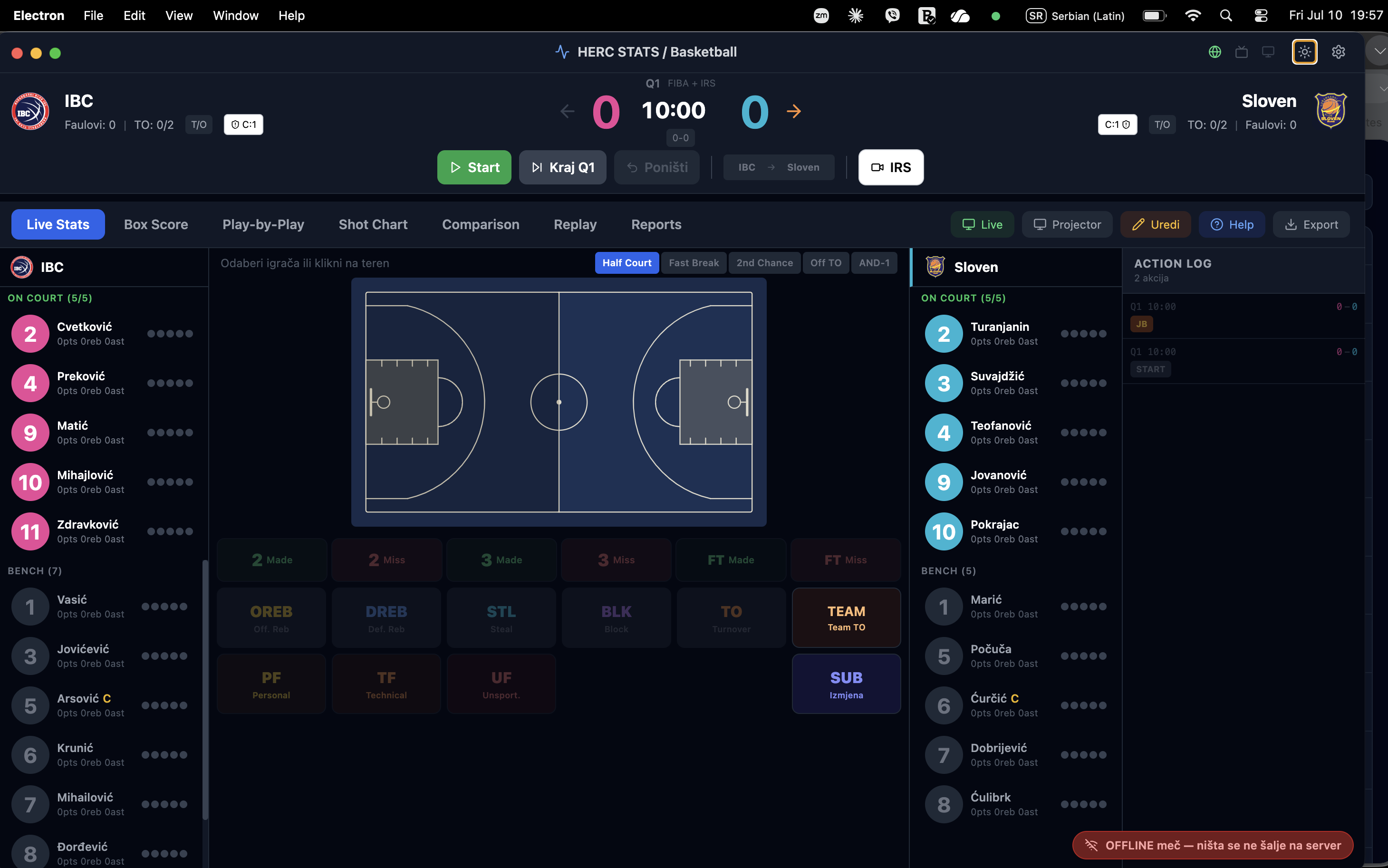Screen dimensions: 1388x868
Task: End quarter with Kraj Q1 button
Action: (562, 167)
